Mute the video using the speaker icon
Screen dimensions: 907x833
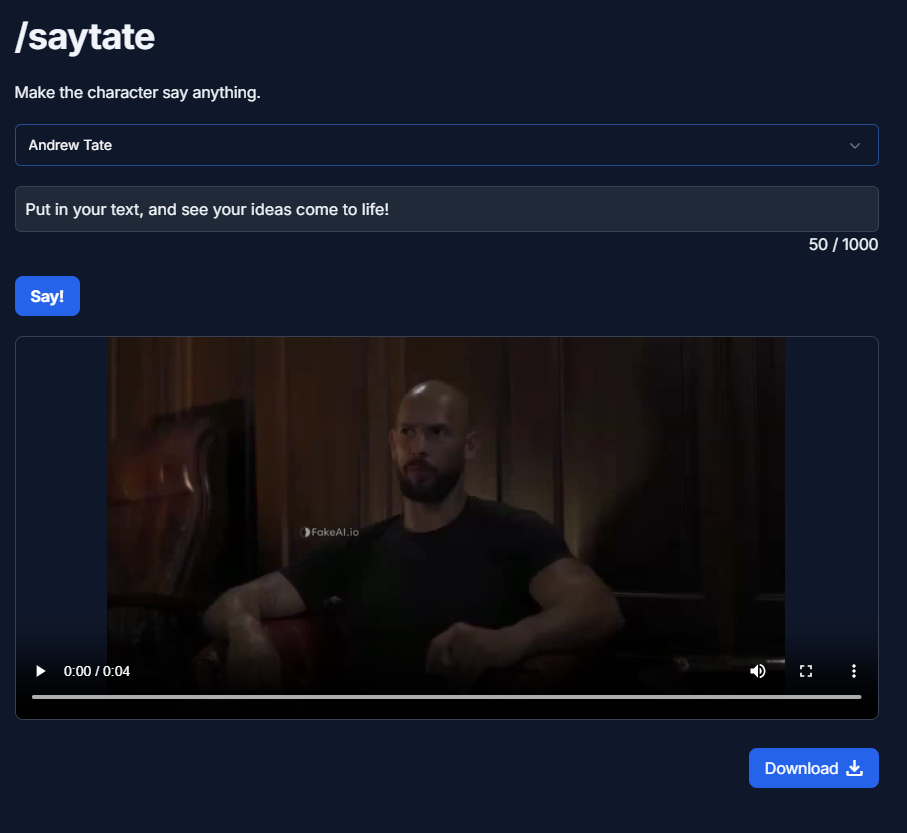[758, 671]
